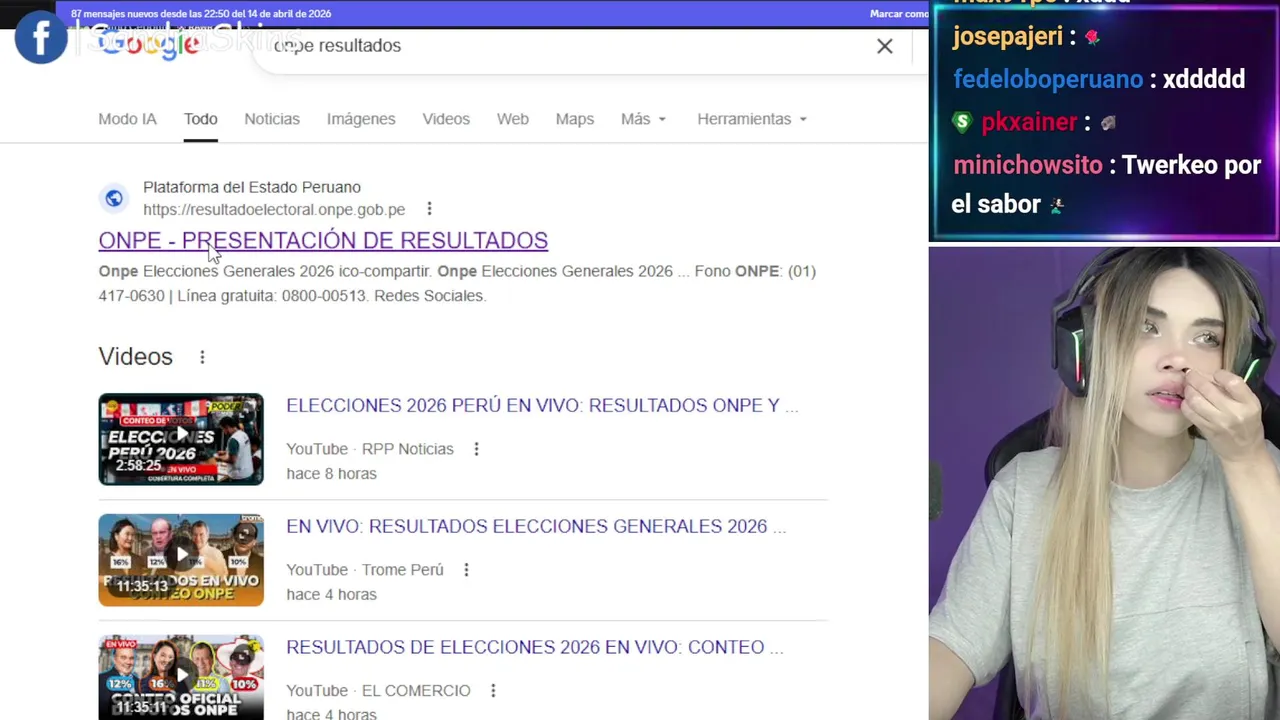Open the three-dot menu next to RPP Noticias
1280x720 pixels.
coord(476,449)
